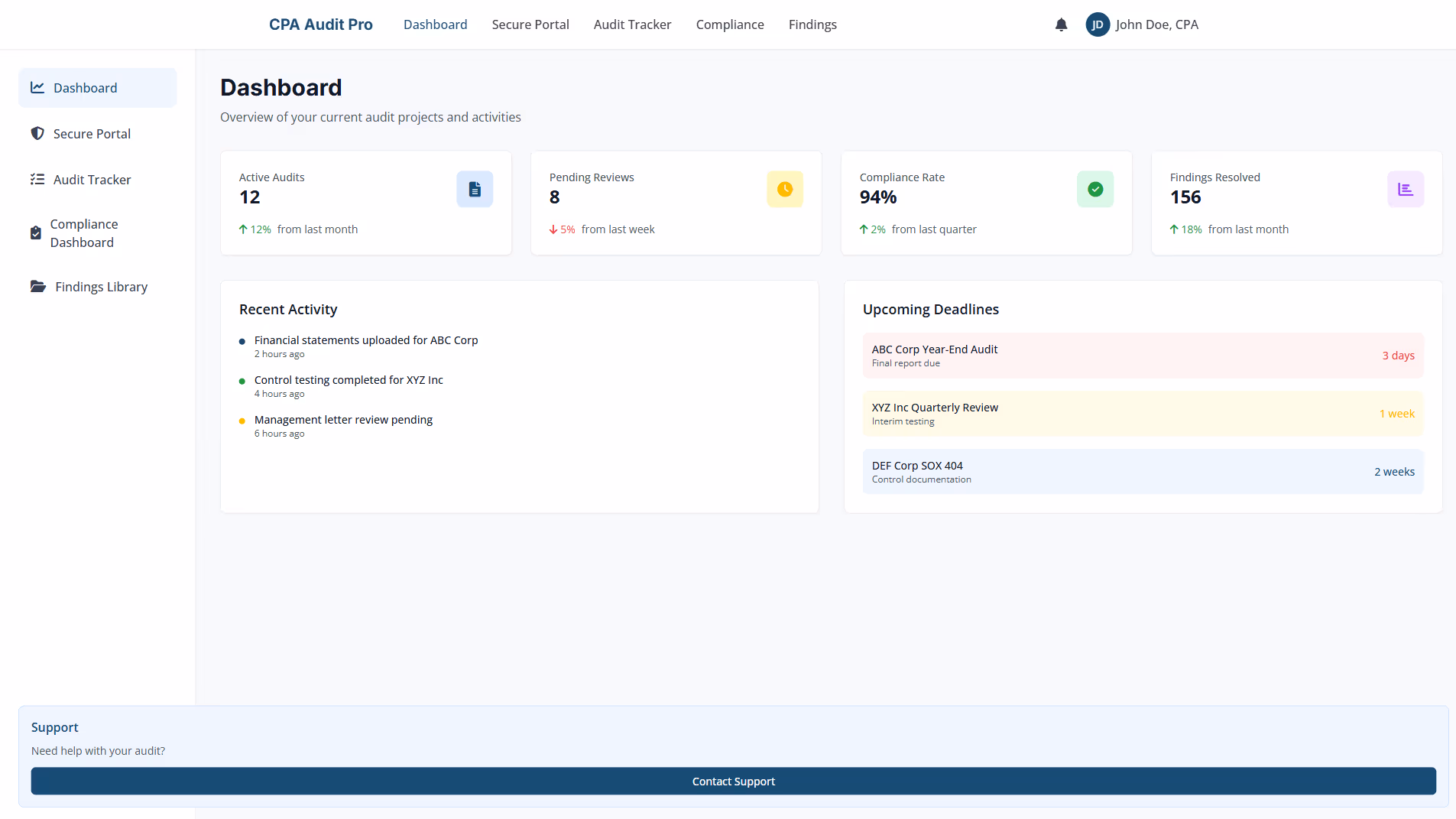The image size is (1456, 819).
Task: Click 'Management letter review pending' activity
Action: (x=343, y=420)
